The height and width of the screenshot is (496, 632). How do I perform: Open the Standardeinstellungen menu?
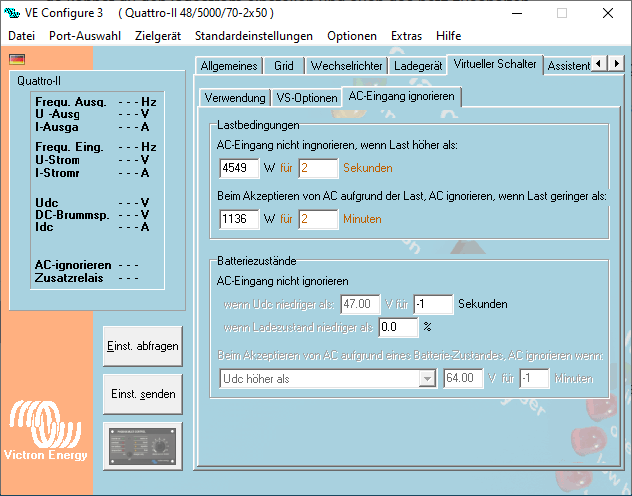point(254,36)
